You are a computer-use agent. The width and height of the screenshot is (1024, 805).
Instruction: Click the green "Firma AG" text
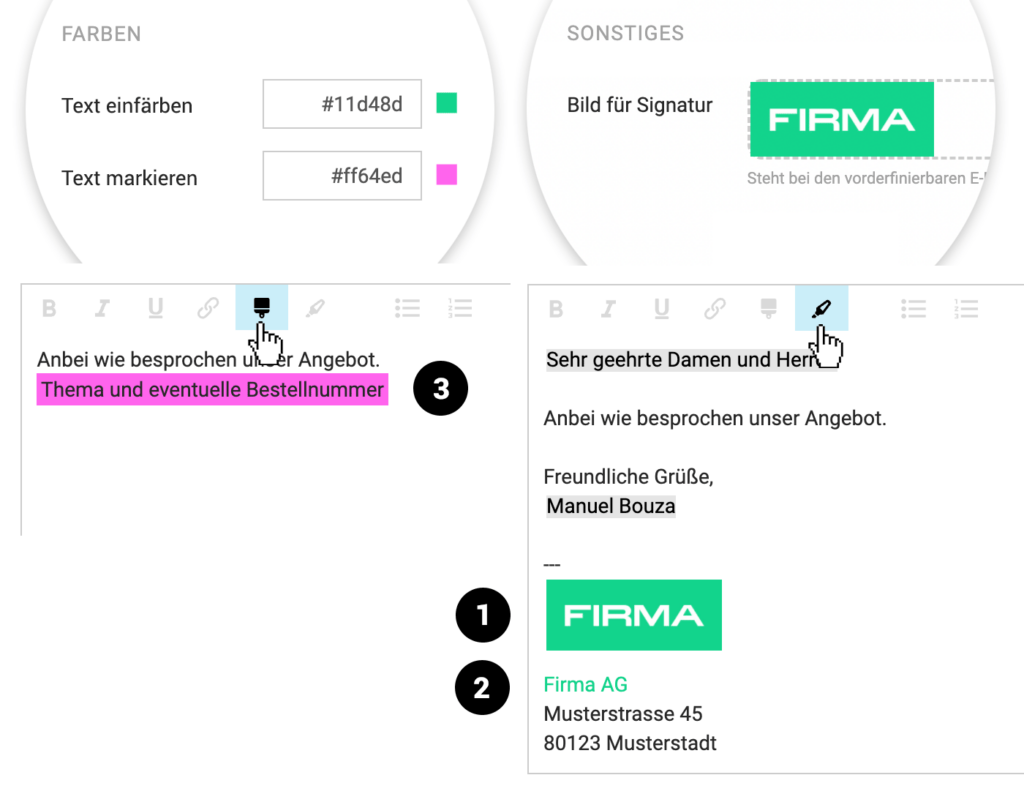(585, 685)
